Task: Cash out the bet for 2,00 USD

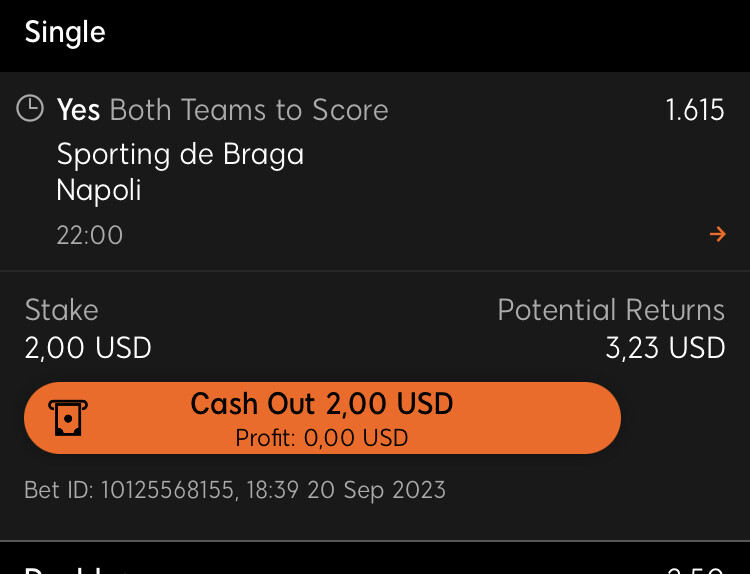Action: click(x=322, y=418)
